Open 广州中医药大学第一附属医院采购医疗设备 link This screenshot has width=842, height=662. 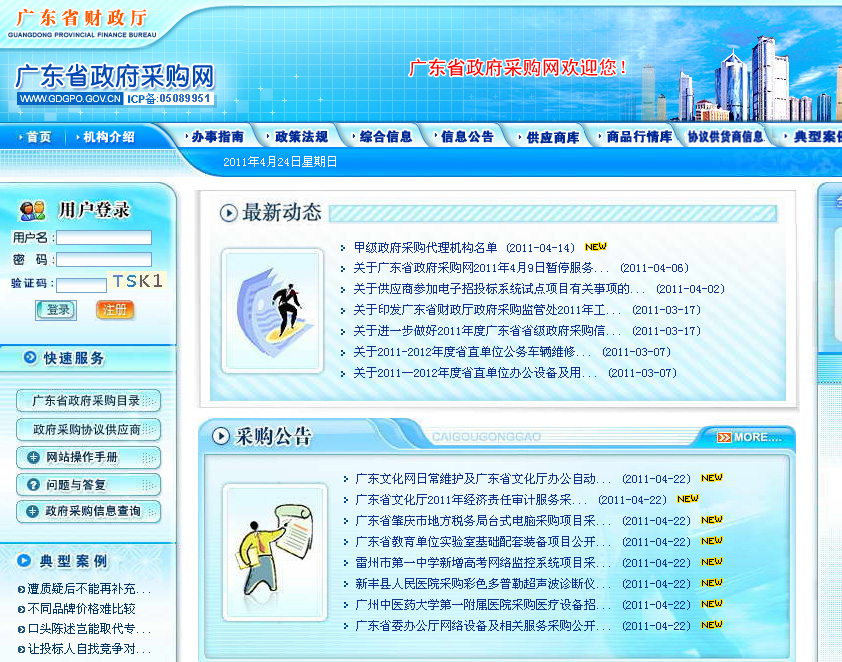point(483,605)
